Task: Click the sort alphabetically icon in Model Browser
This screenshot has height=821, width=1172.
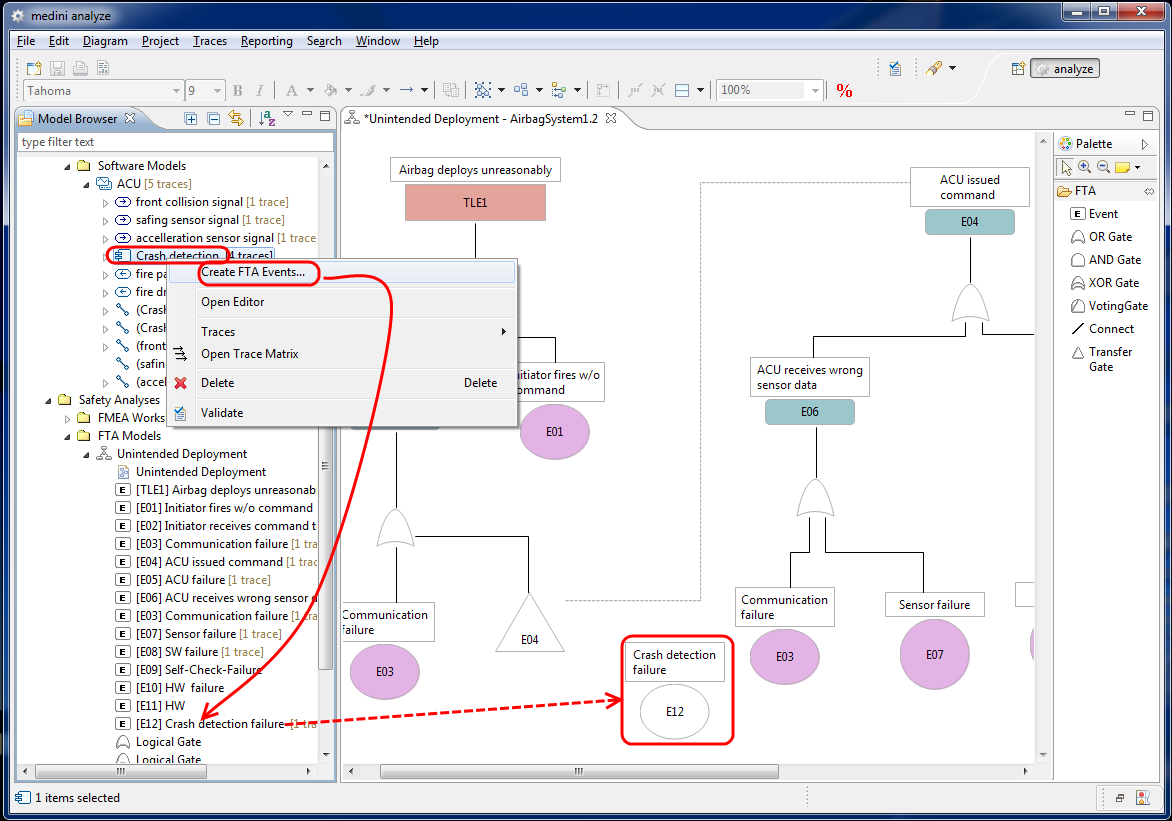Action: tap(266, 119)
